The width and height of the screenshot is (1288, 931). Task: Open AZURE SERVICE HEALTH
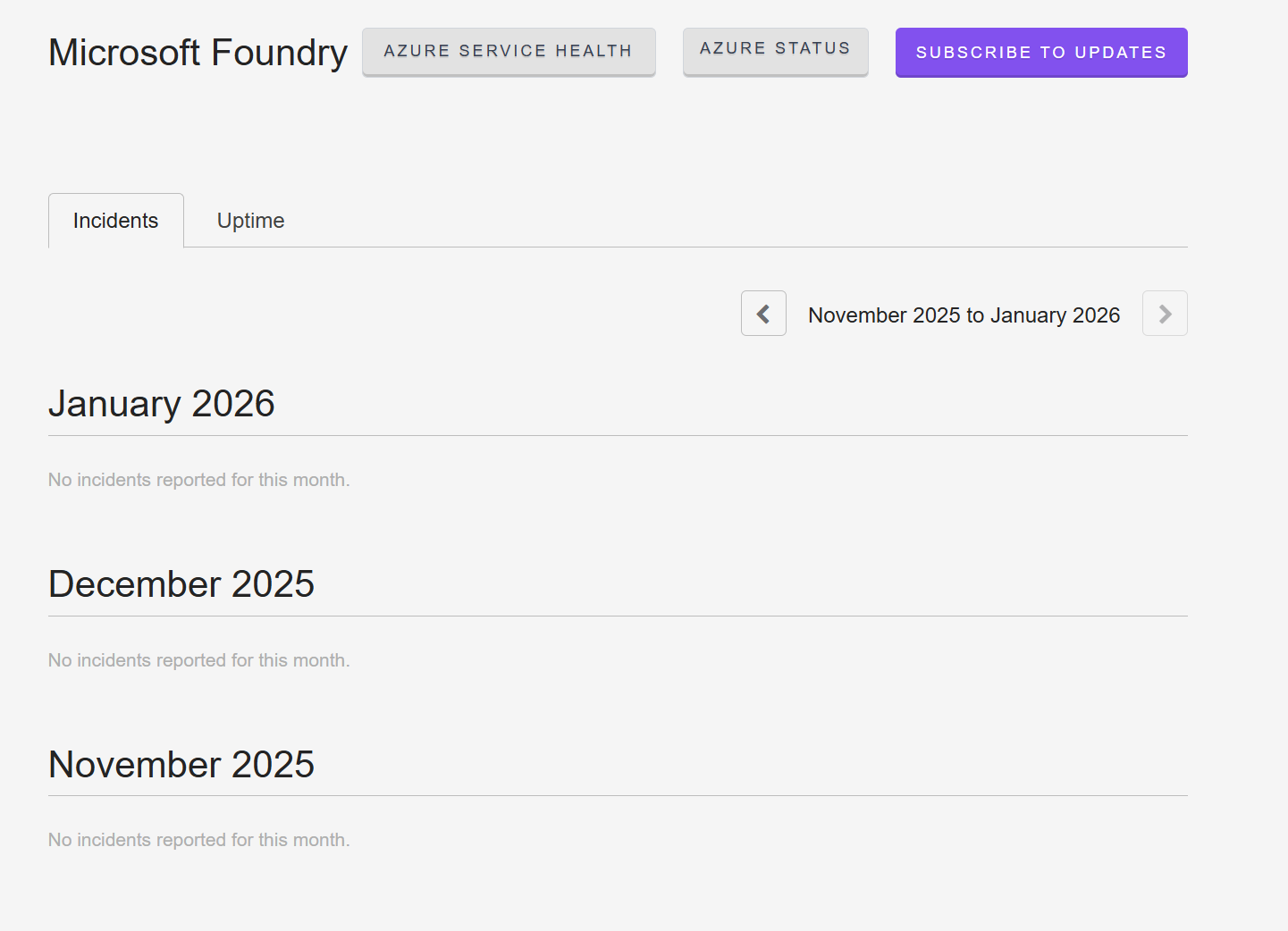[508, 51]
